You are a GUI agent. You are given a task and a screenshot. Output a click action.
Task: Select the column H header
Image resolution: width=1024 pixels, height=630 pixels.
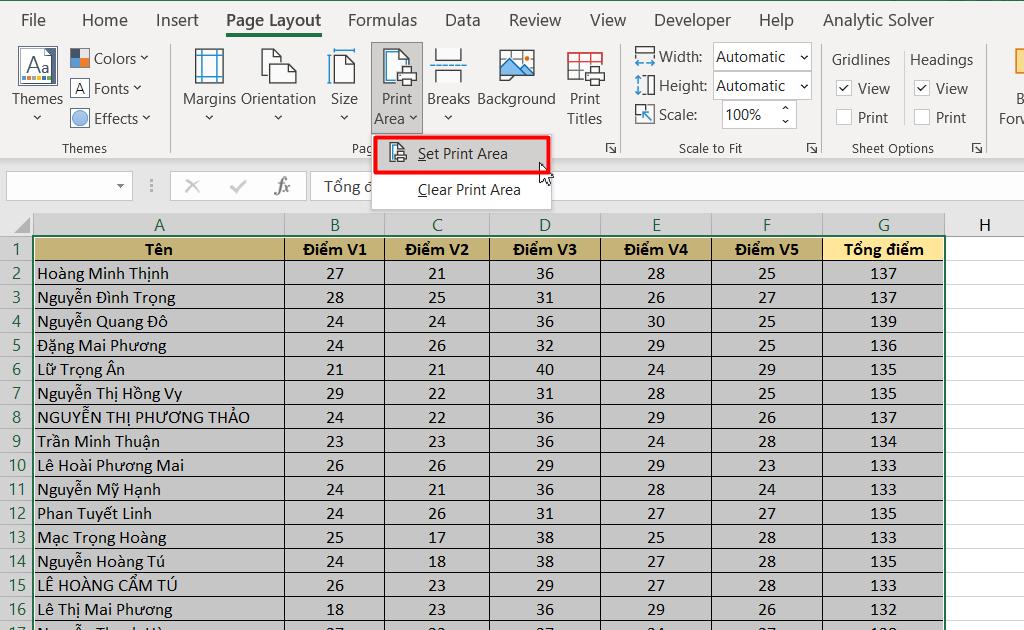click(x=984, y=225)
